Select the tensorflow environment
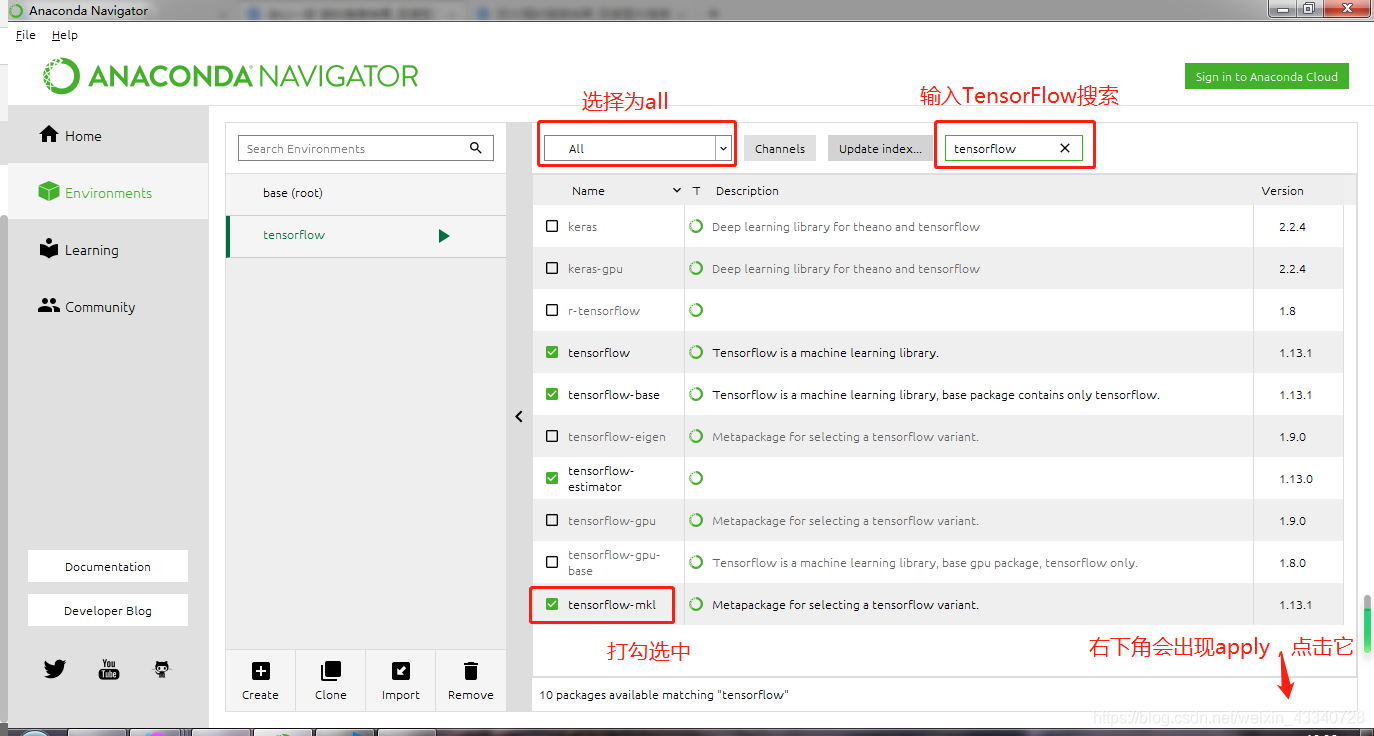 pos(366,236)
